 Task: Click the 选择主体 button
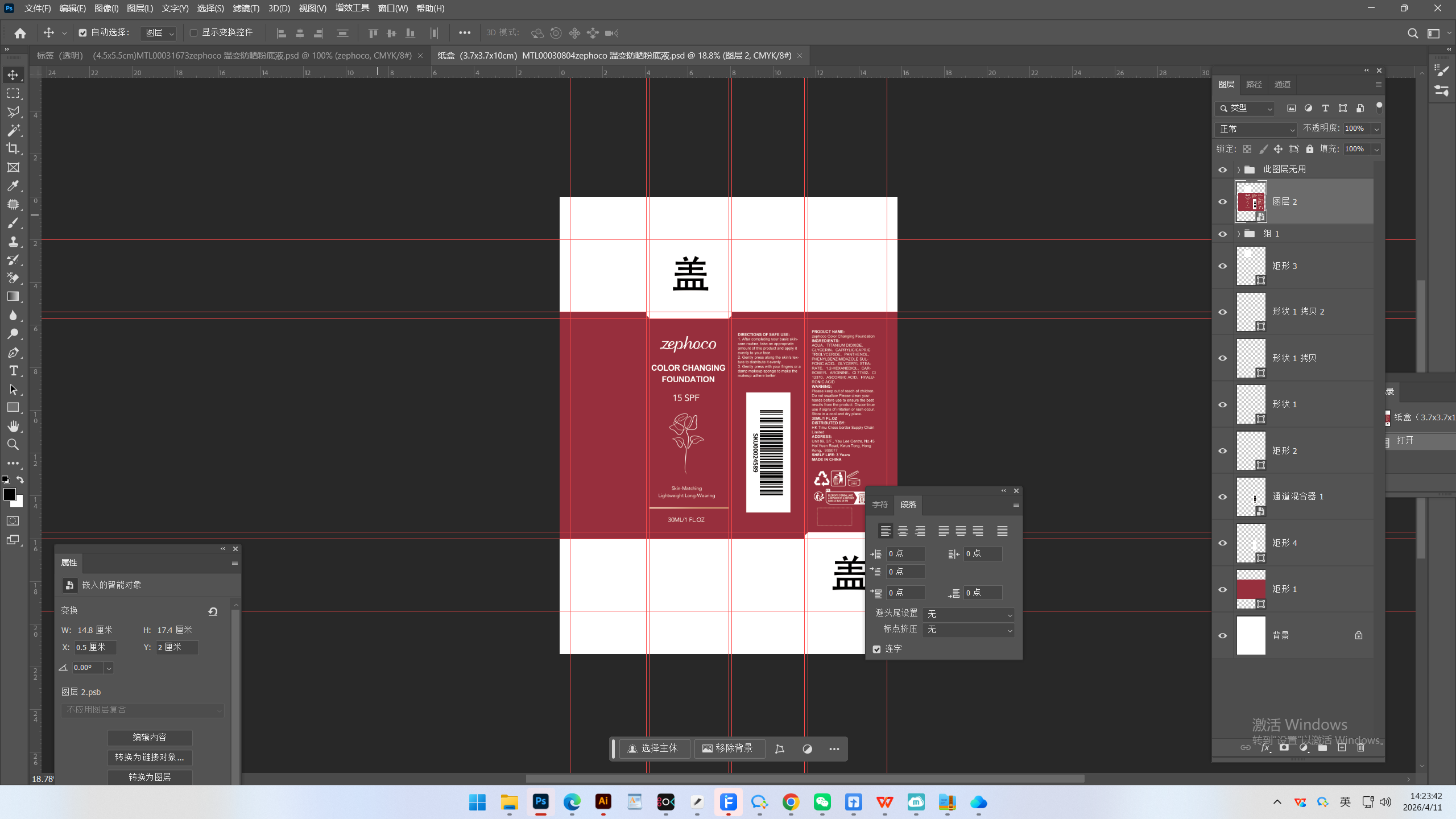(x=653, y=749)
